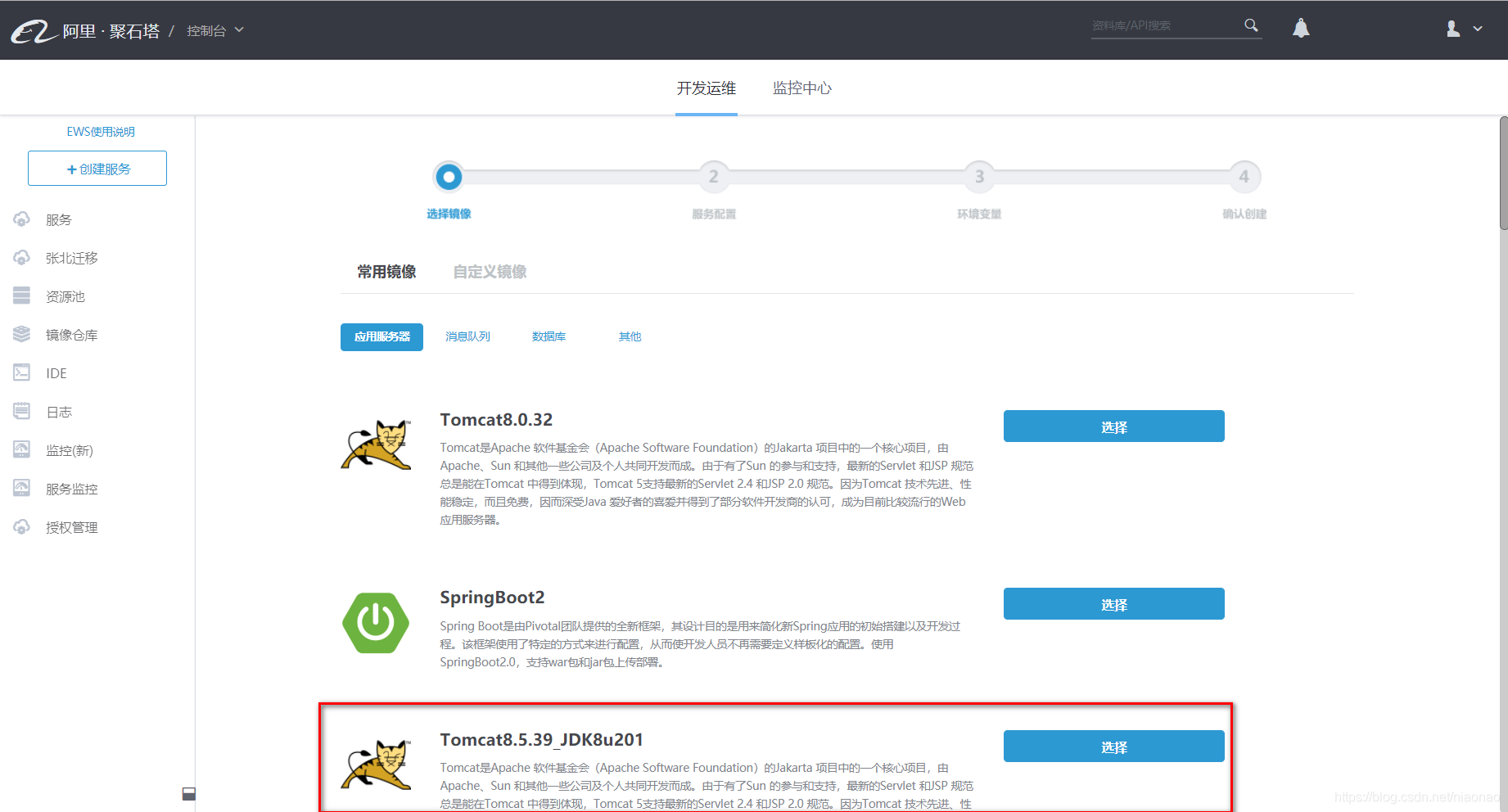Screen dimensions: 1508x812
Task: Click the IDE terminal icon
Action: [22, 372]
